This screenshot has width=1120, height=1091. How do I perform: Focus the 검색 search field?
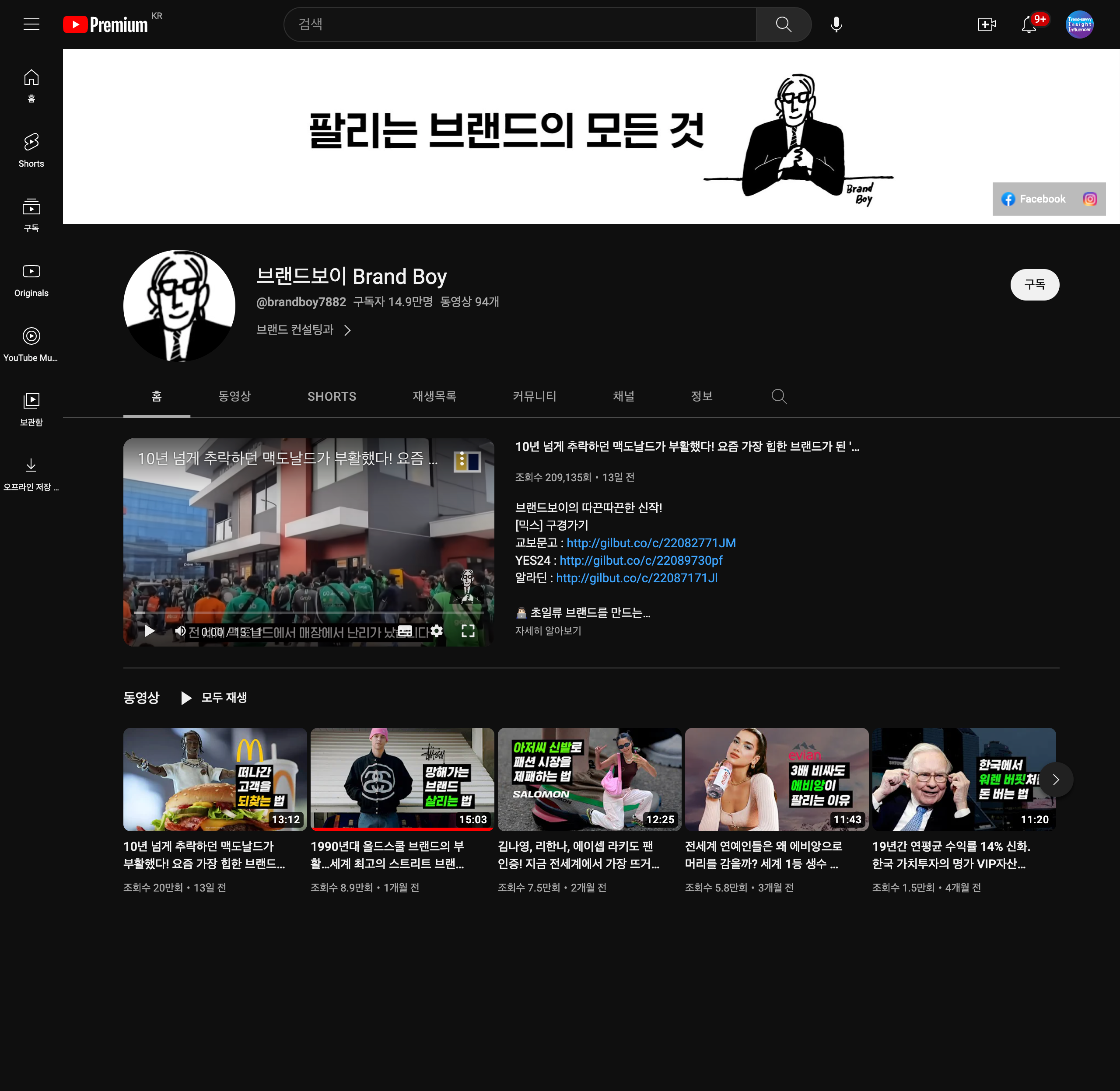(520, 24)
